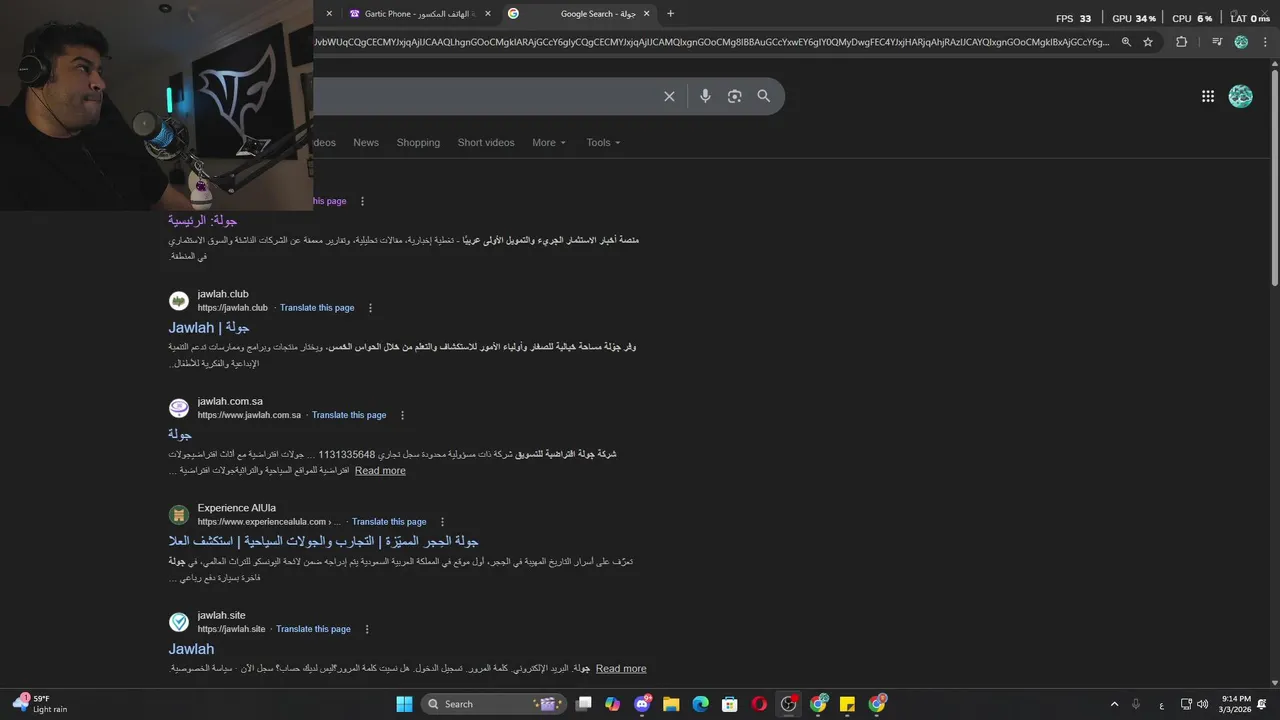The width and height of the screenshot is (1280, 720).
Task: Launch Discord from the taskbar
Action: (642, 704)
